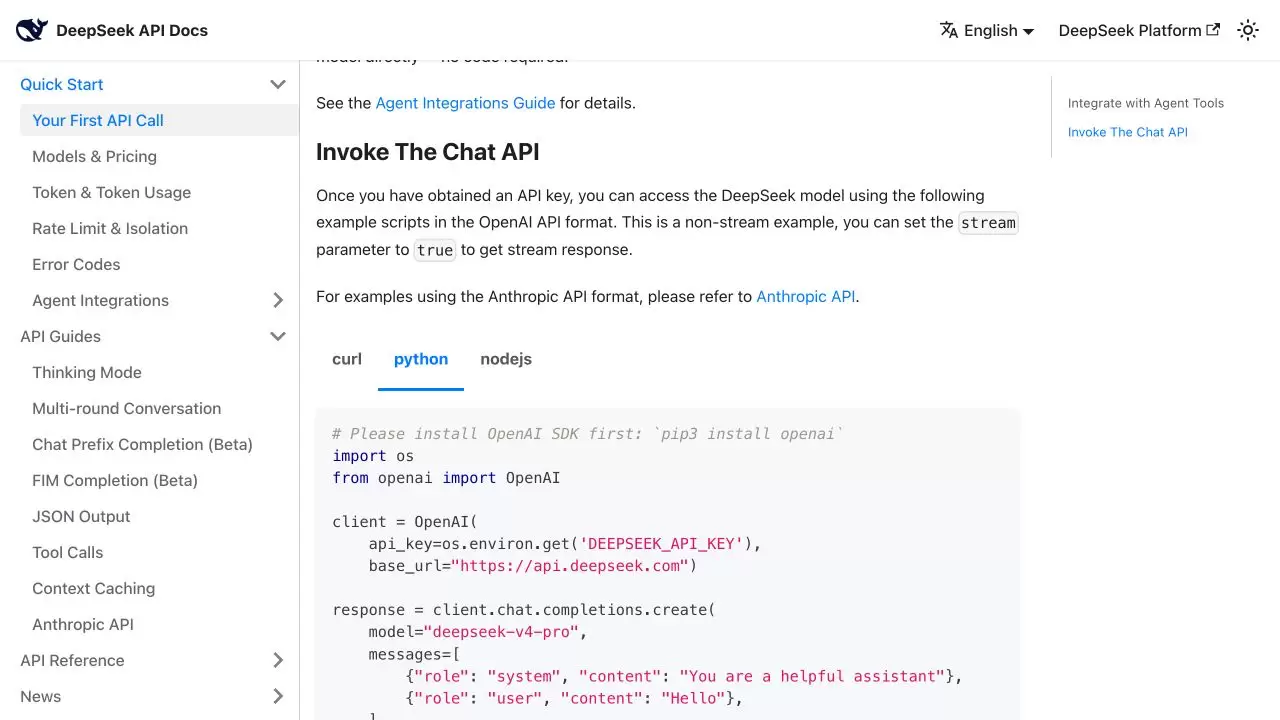The image size is (1280, 720).
Task: Open News sidebar category
Action: (40, 696)
